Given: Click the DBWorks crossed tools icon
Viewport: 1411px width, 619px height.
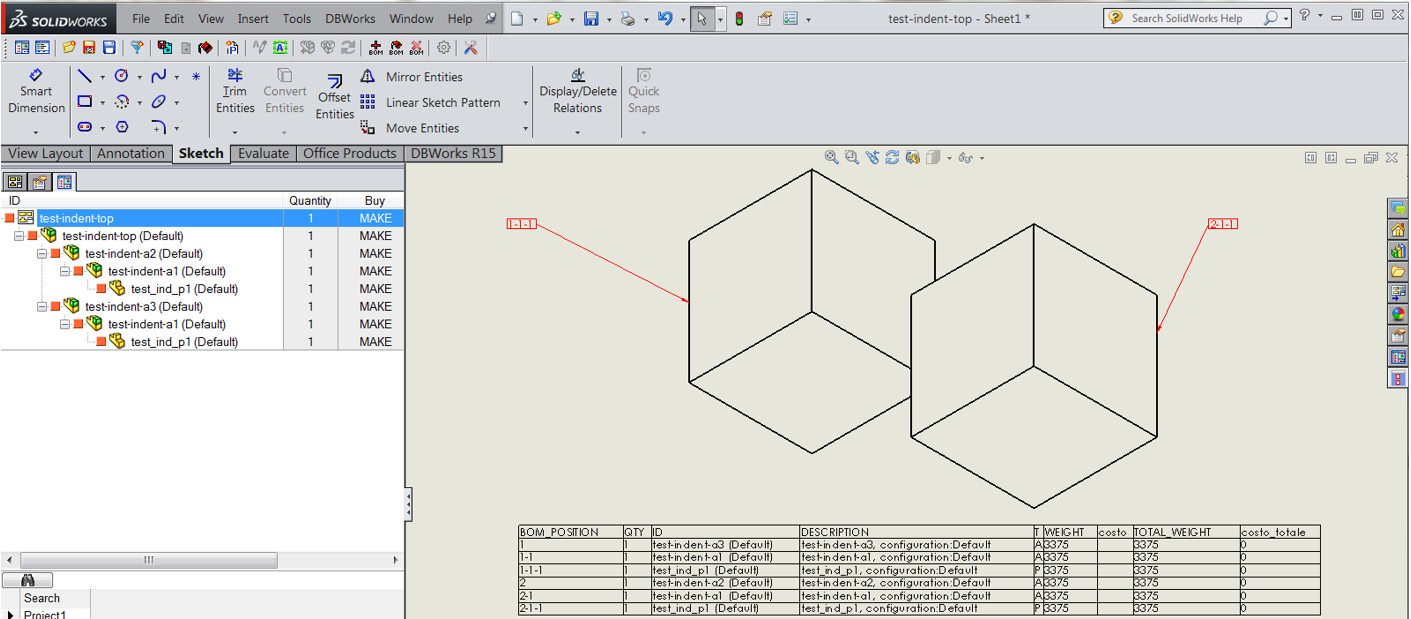Looking at the screenshot, I should tap(470, 47).
